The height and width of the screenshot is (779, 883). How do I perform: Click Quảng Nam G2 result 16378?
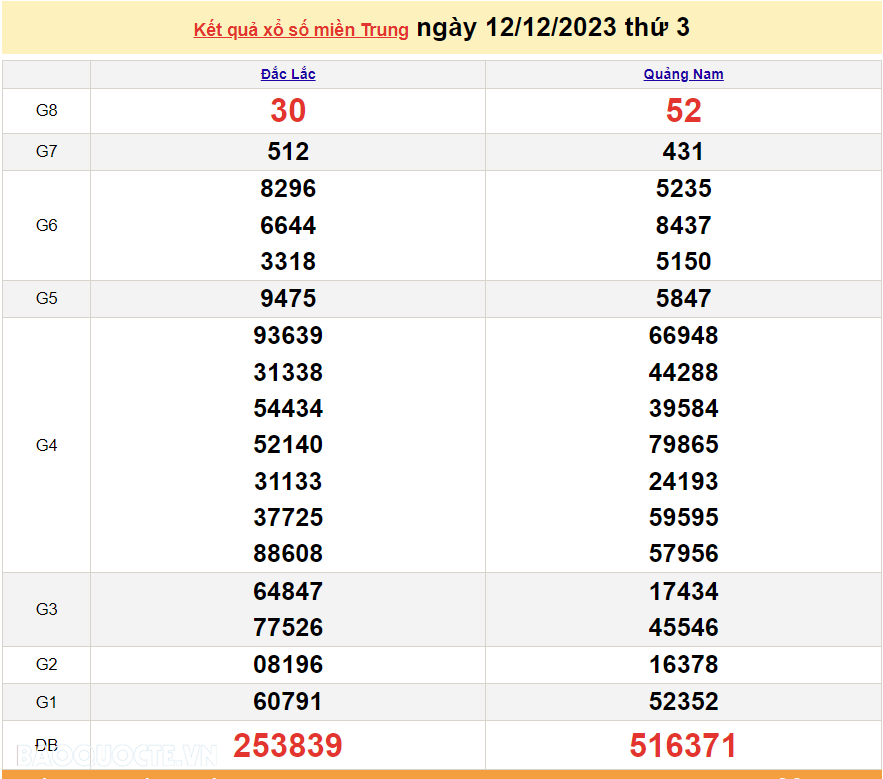[x=683, y=665]
